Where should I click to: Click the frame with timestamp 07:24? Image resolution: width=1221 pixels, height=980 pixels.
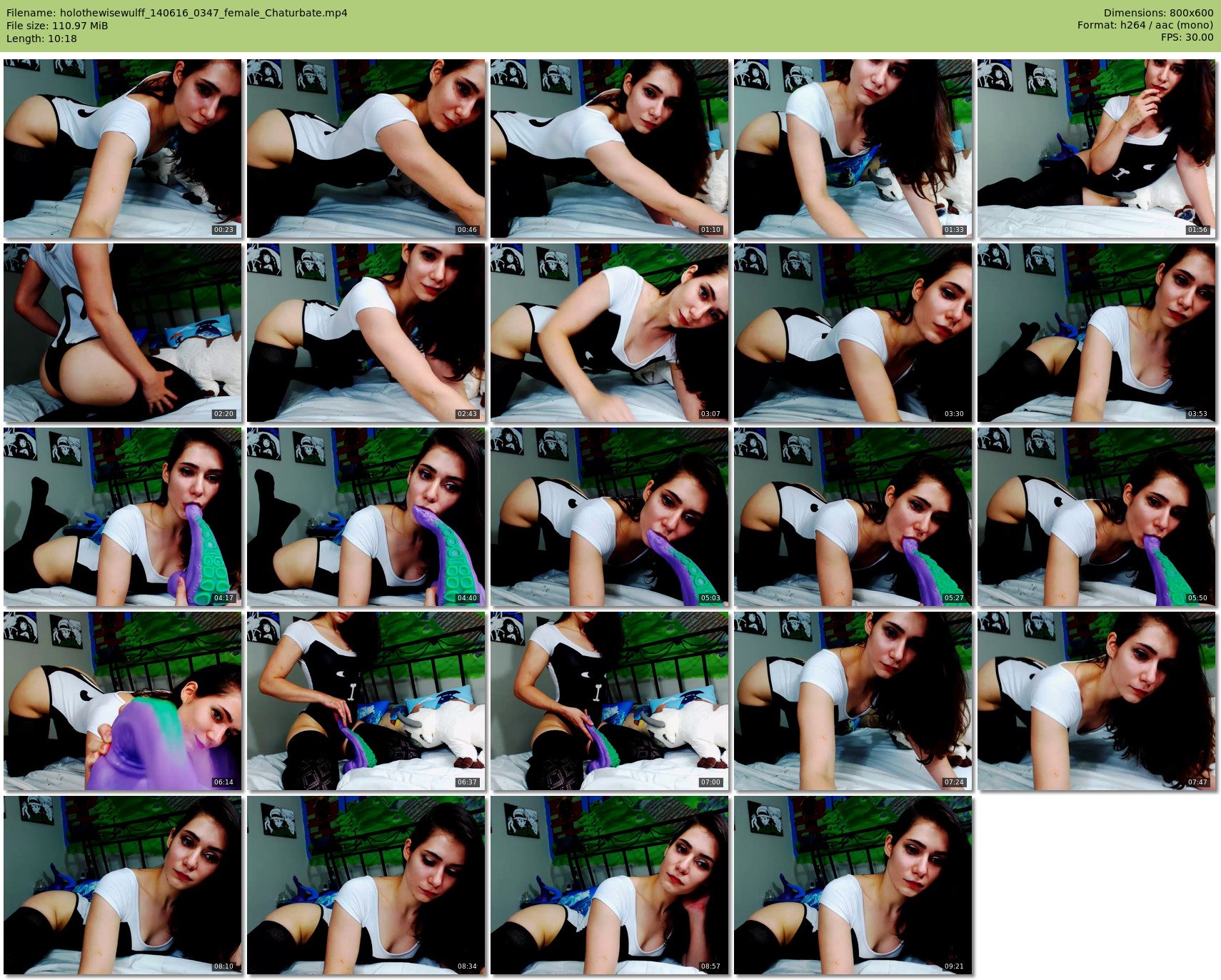pos(853,700)
